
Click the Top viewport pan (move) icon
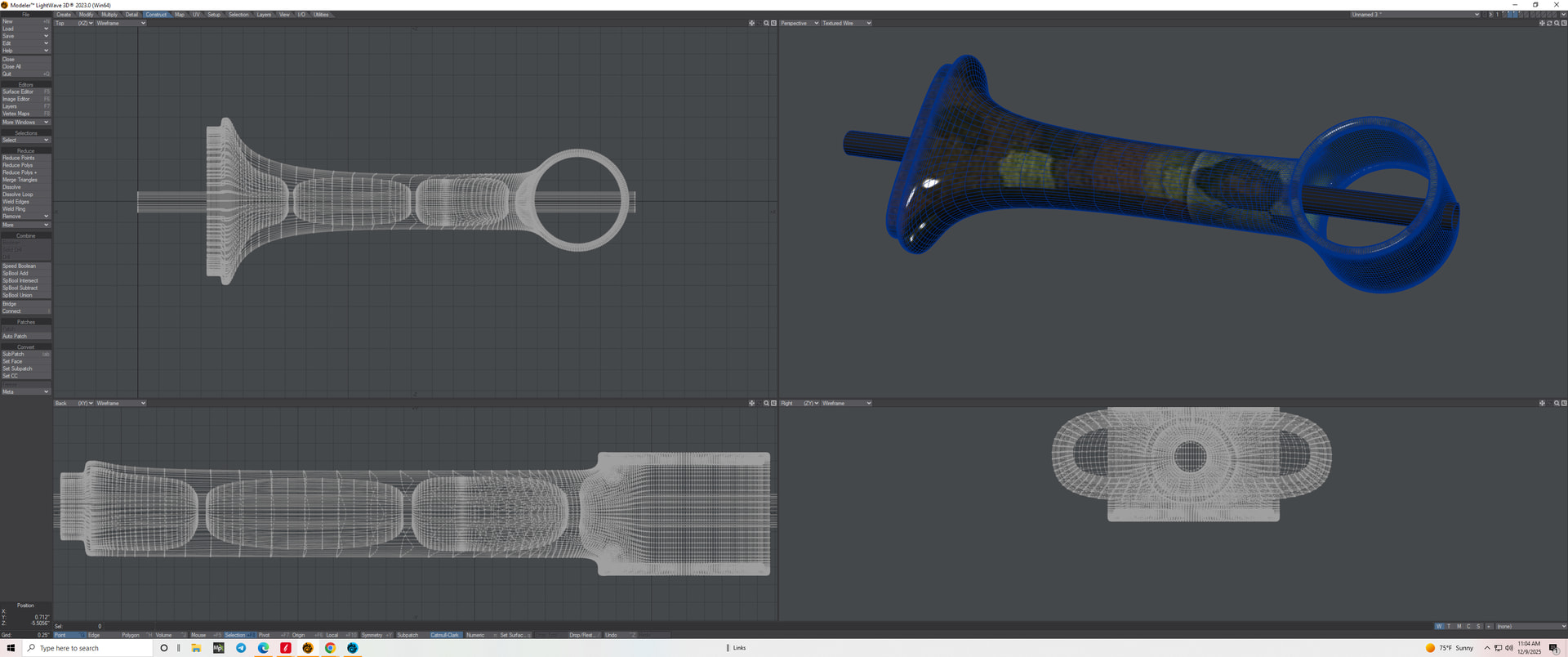pyautogui.click(x=751, y=23)
